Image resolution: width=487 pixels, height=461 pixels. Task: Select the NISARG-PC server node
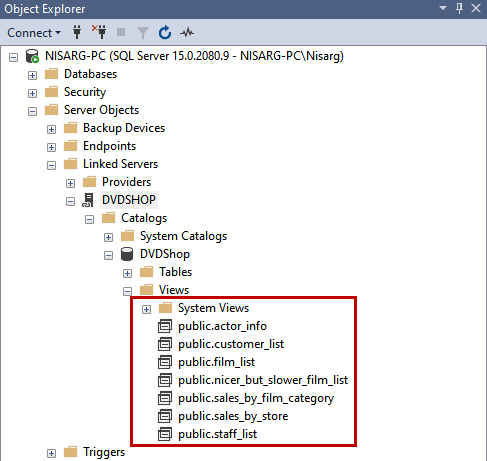point(194,56)
